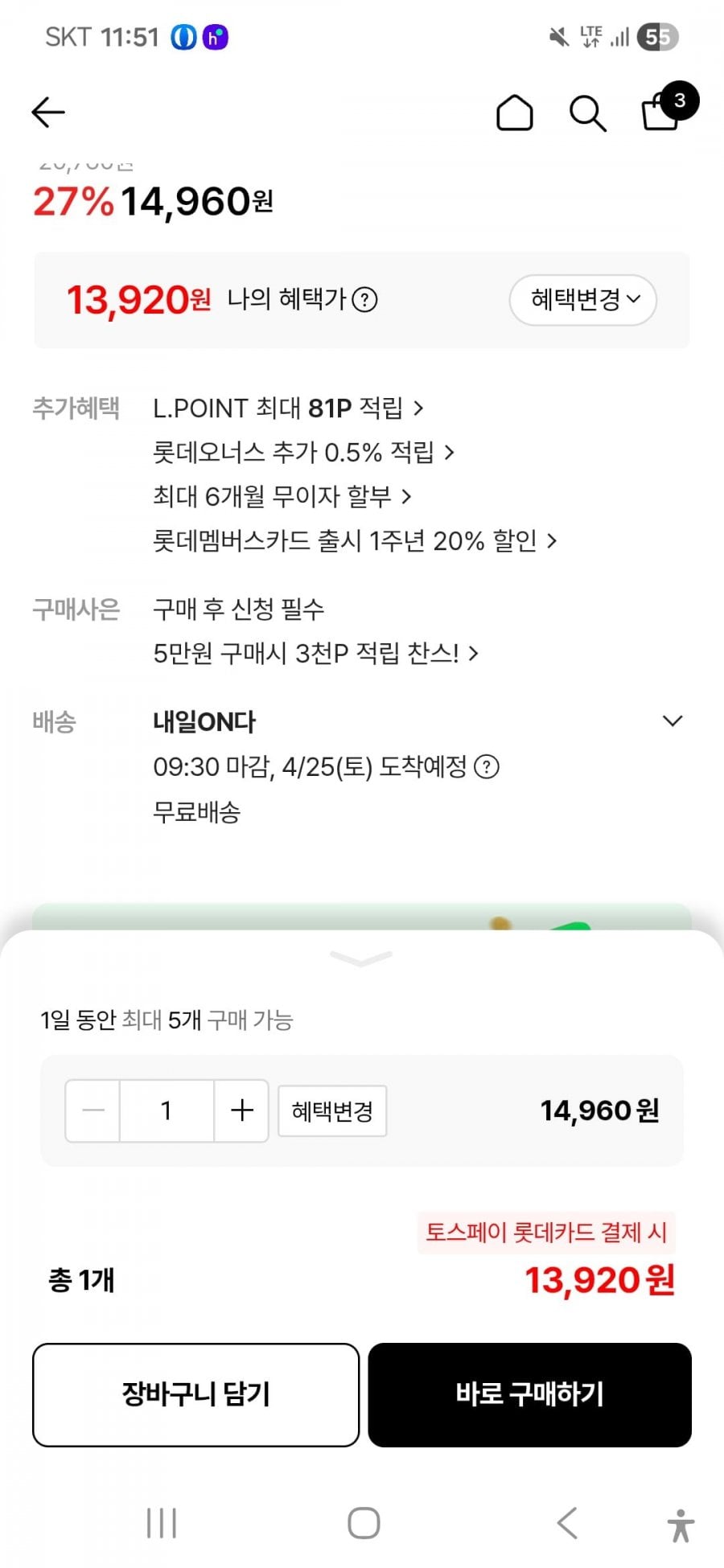The width and height of the screenshot is (724, 1568).
Task: Tap the accessibility figure icon
Action: pyautogui.click(x=681, y=1525)
